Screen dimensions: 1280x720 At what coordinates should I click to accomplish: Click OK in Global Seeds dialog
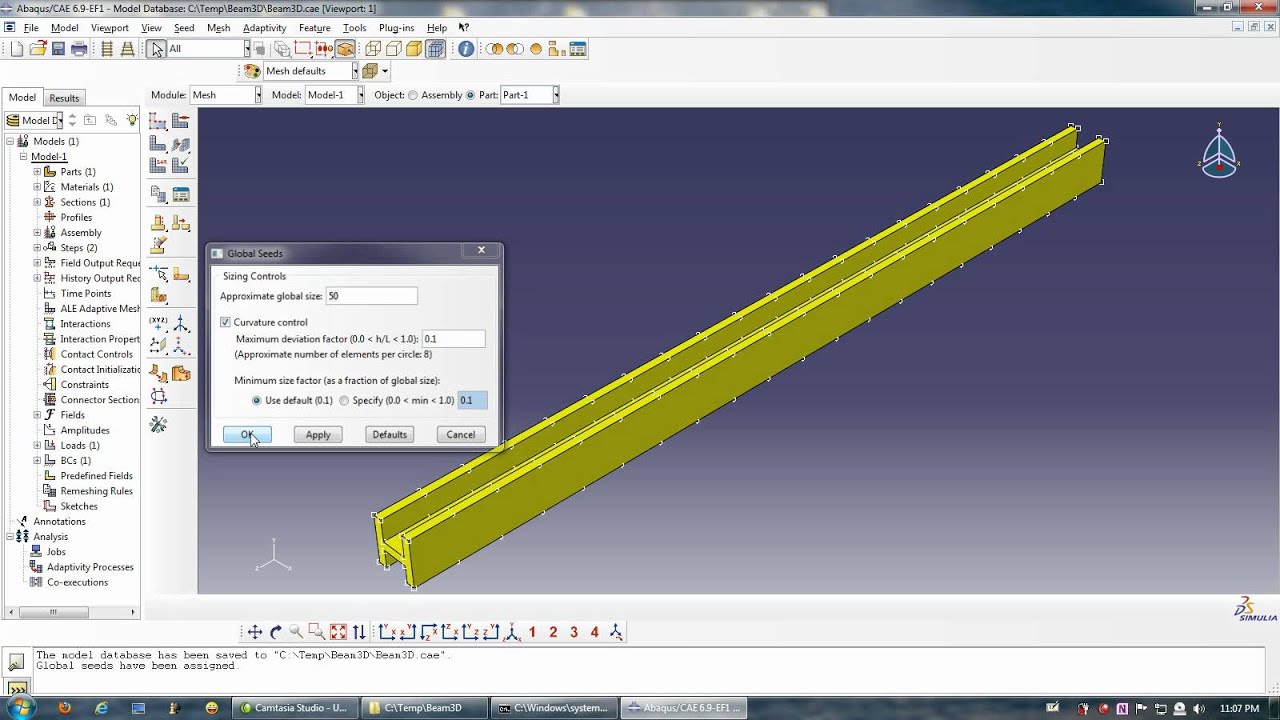(x=247, y=435)
